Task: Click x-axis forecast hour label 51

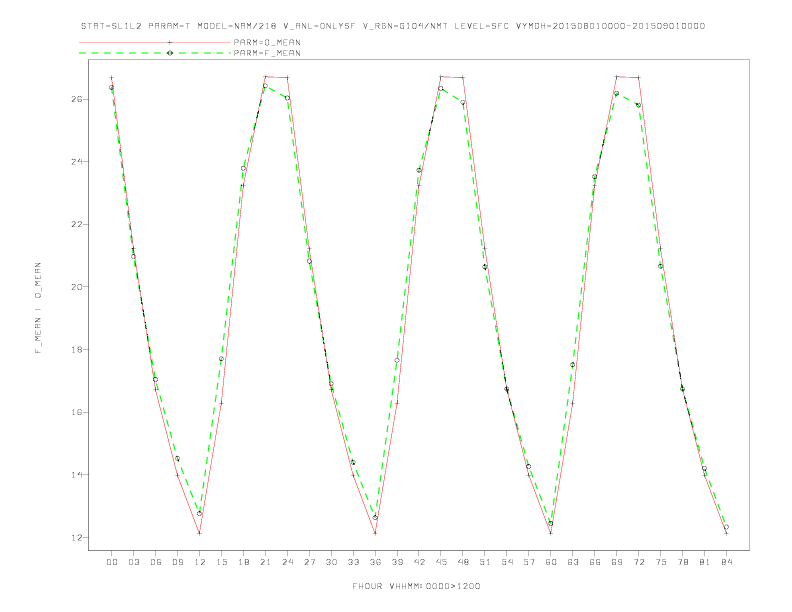Action: pos(485,562)
